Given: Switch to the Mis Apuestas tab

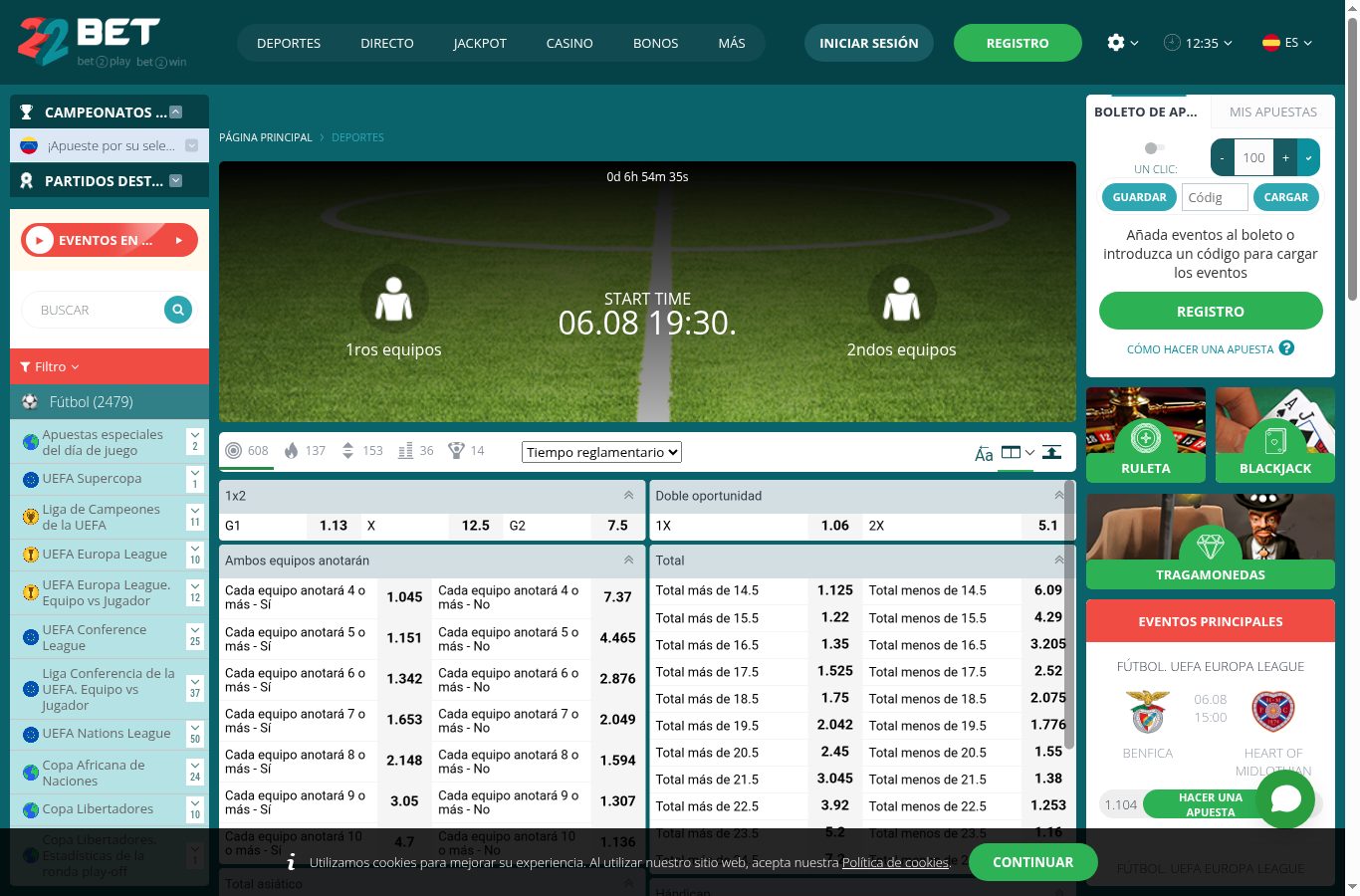Looking at the screenshot, I should coord(1272,112).
